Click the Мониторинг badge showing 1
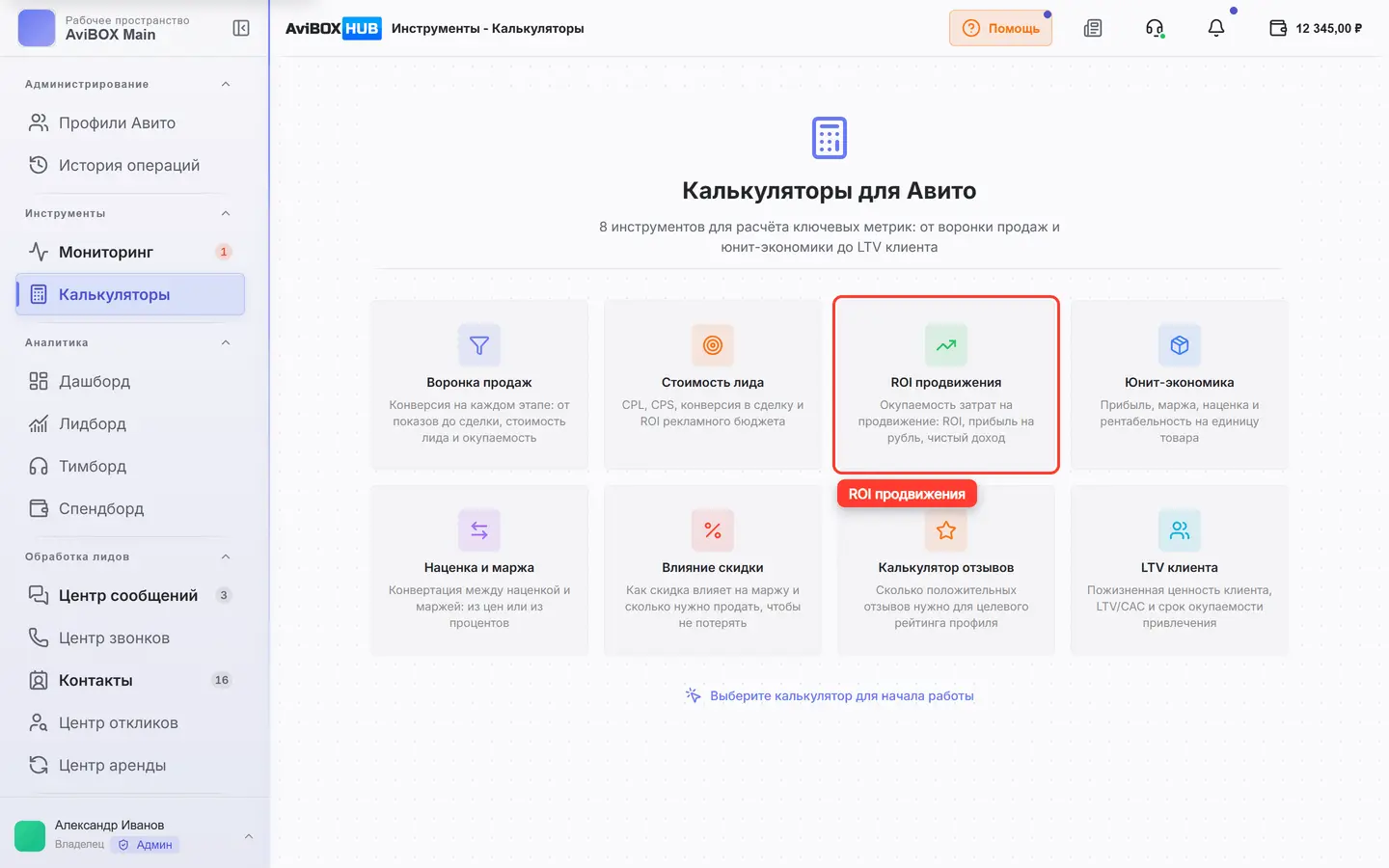Image resolution: width=1389 pixels, height=868 pixels. [x=224, y=252]
